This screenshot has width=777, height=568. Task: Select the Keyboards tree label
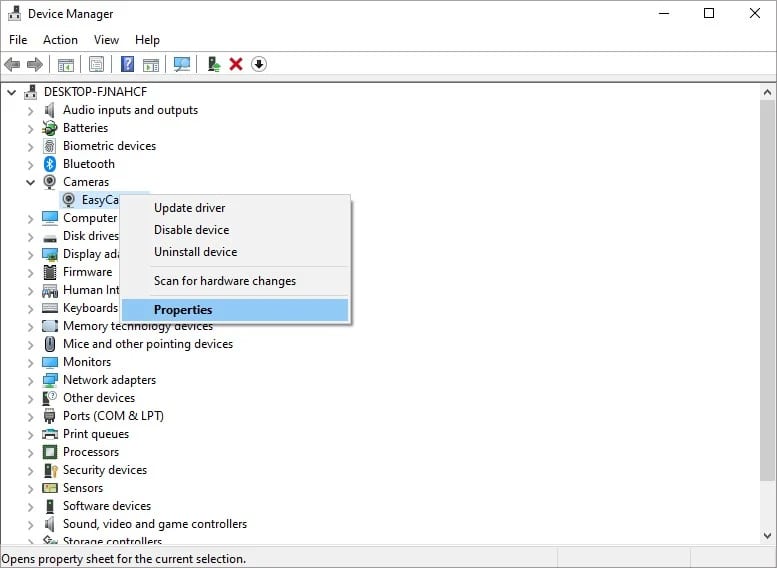90,308
